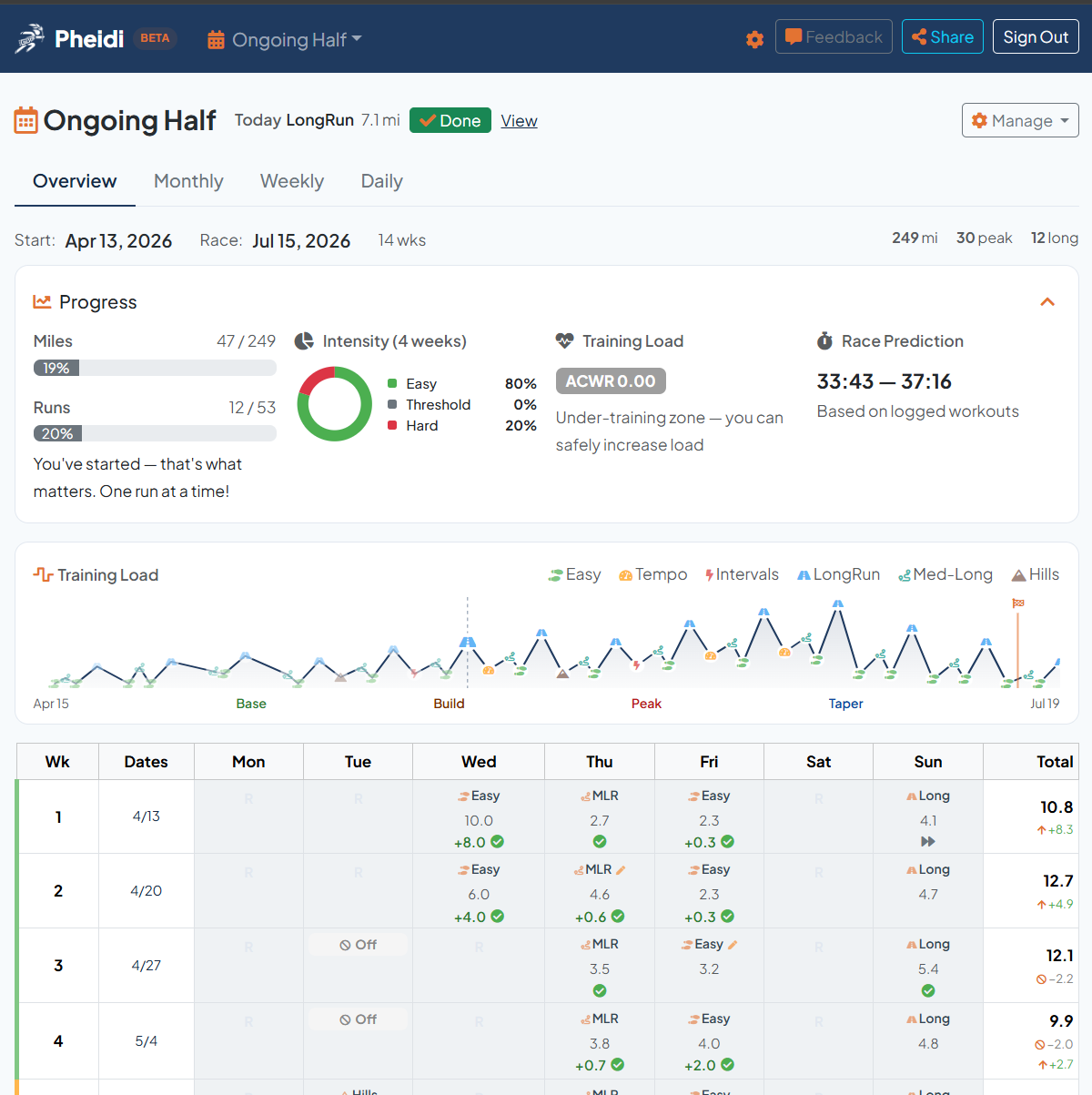Collapse the Progress panel chevron
The height and width of the screenshot is (1095, 1092).
(x=1047, y=302)
